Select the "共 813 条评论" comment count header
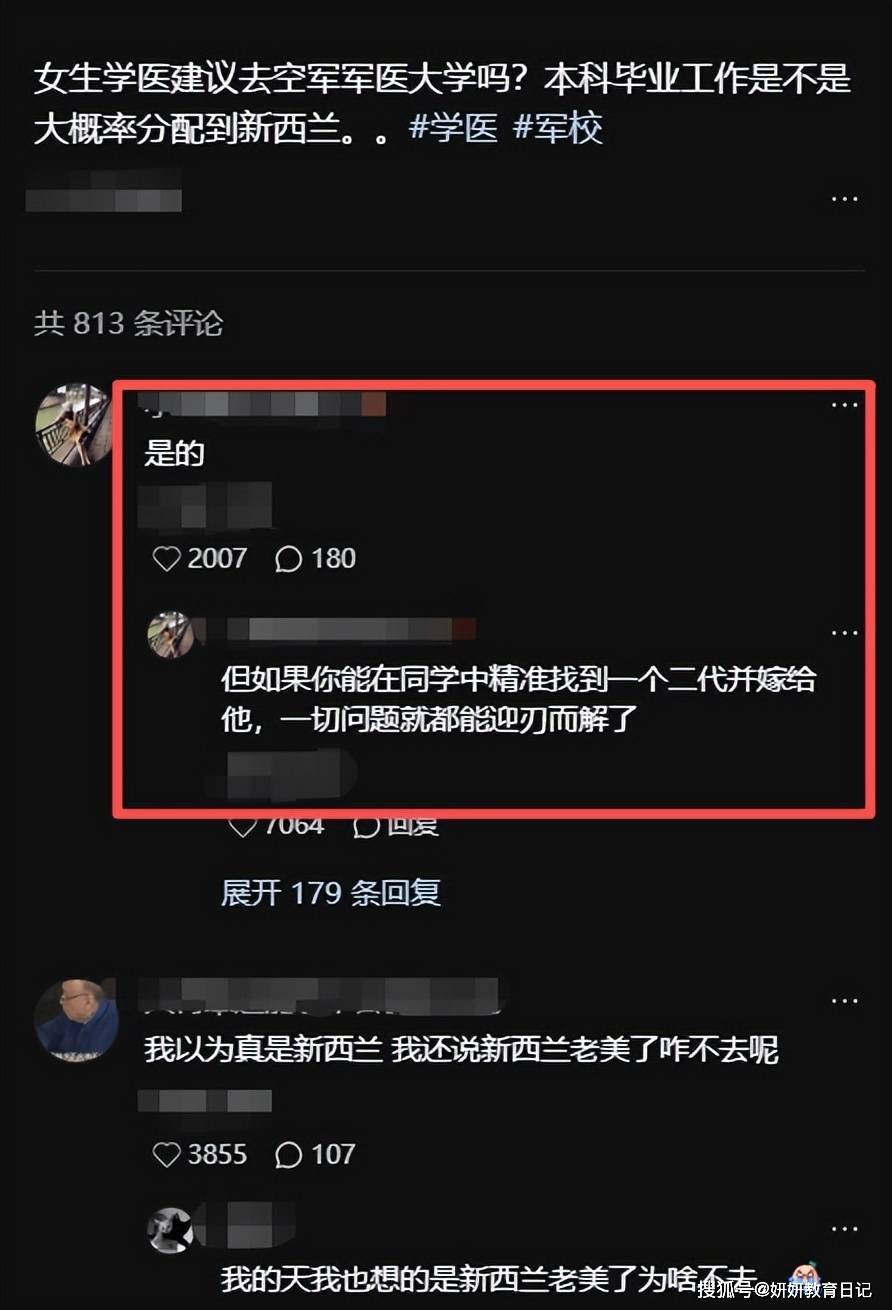 pyautogui.click(x=129, y=323)
